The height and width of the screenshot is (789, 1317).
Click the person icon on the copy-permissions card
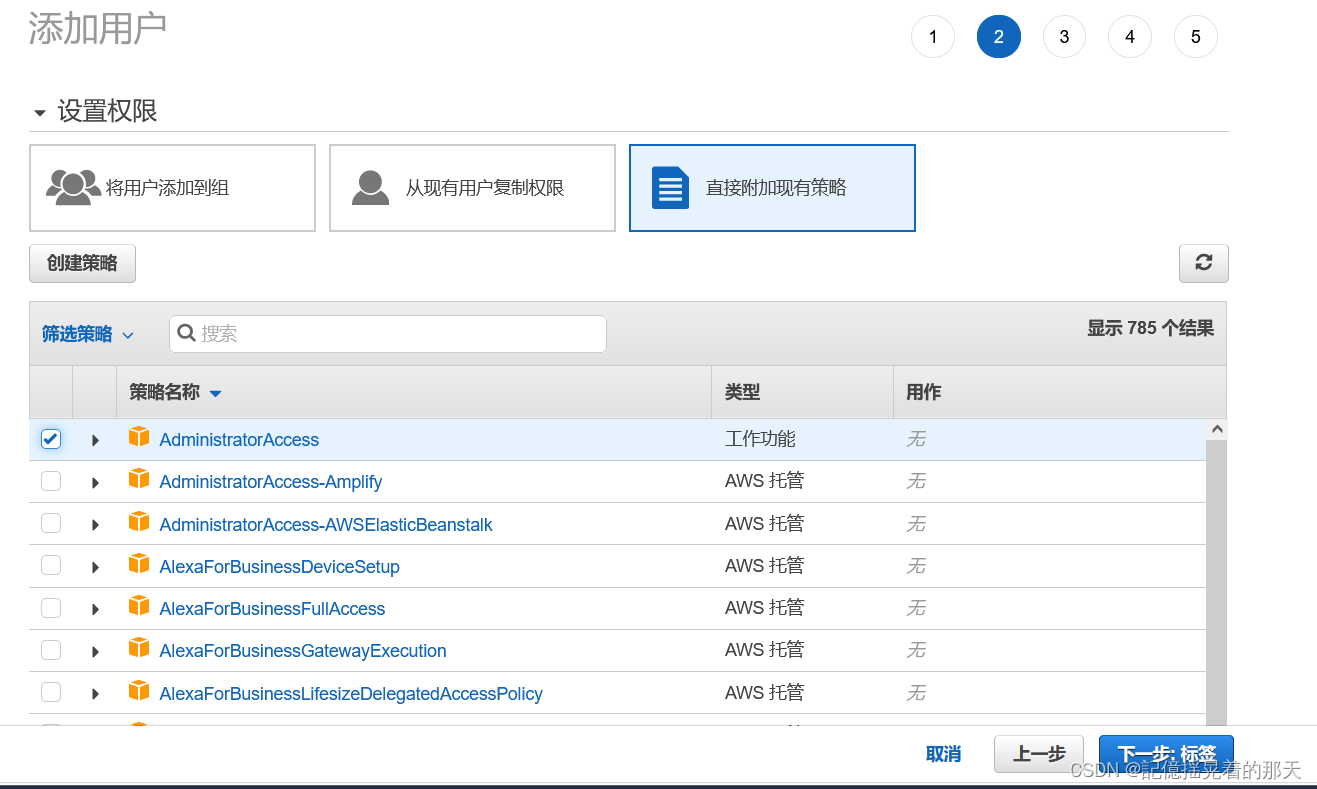(x=370, y=188)
